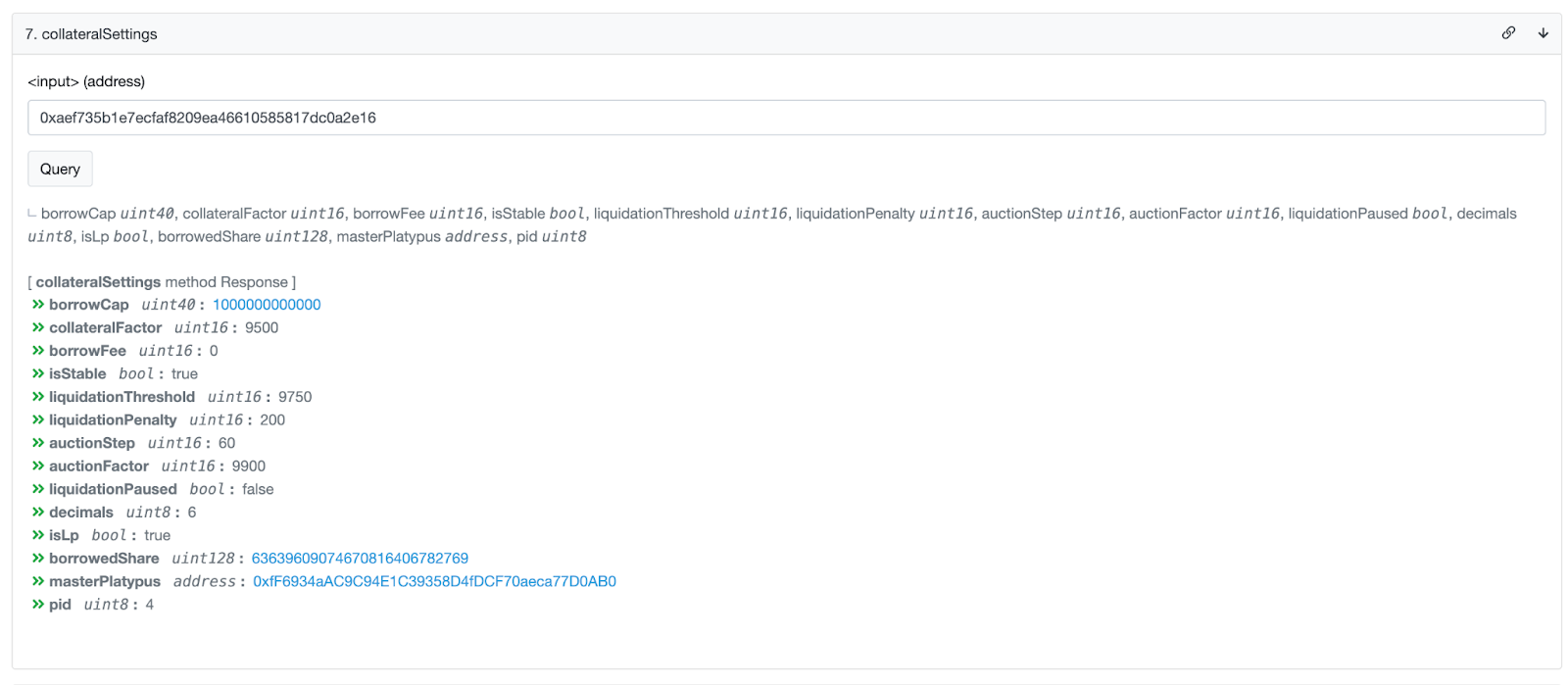Select the collateralFactor value 9500
Screen dimensions: 1568x685
click(x=262, y=328)
